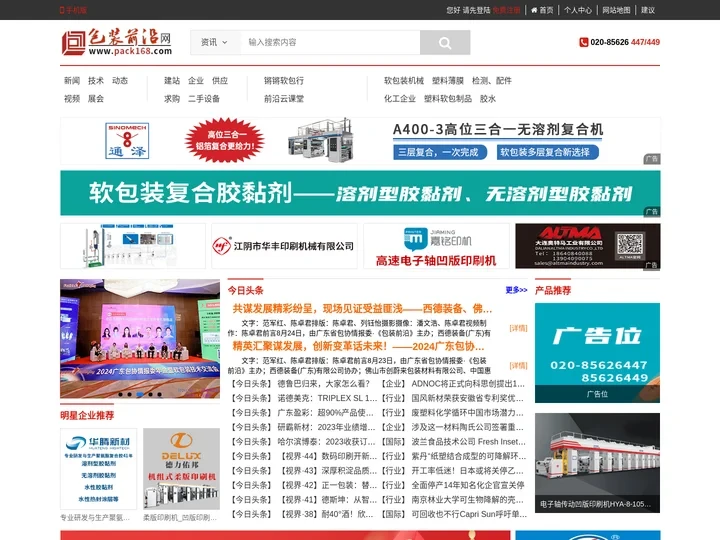Open the 检测、配件 category link
The width and height of the screenshot is (720, 540).
492,81
